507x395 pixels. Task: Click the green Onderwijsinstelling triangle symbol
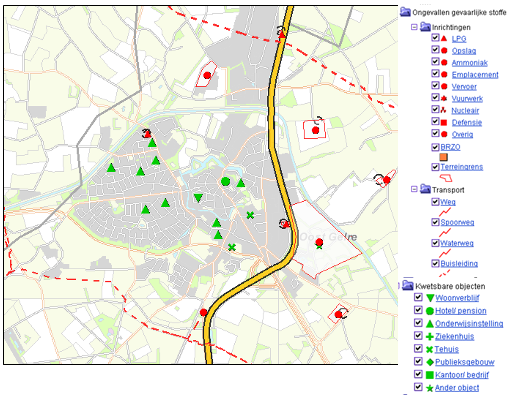pos(430,324)
